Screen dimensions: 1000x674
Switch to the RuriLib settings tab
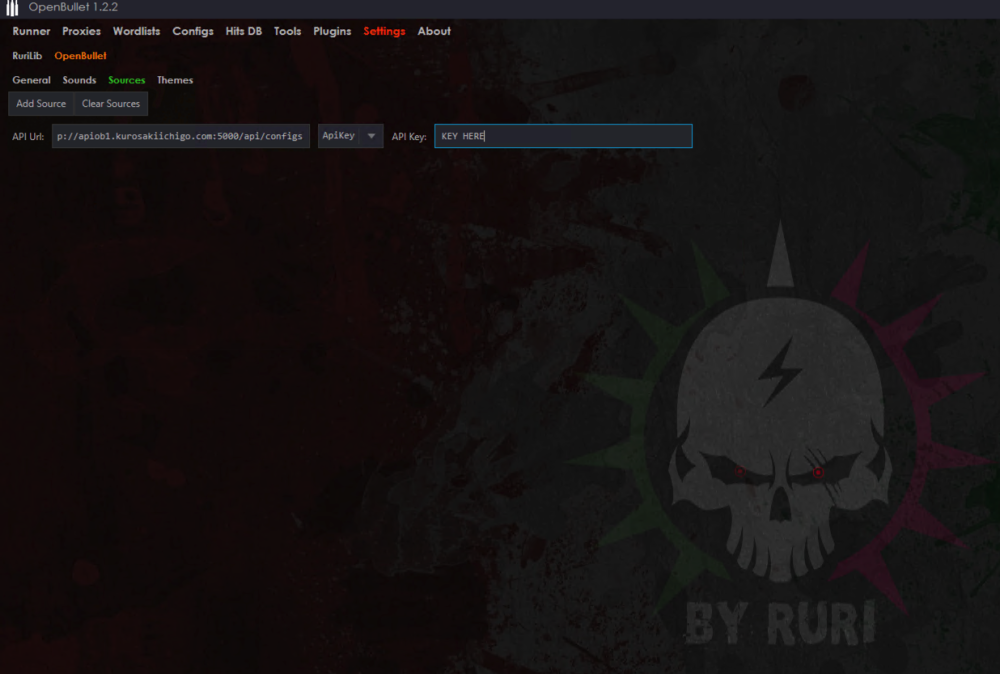click(x=27, y=55)
